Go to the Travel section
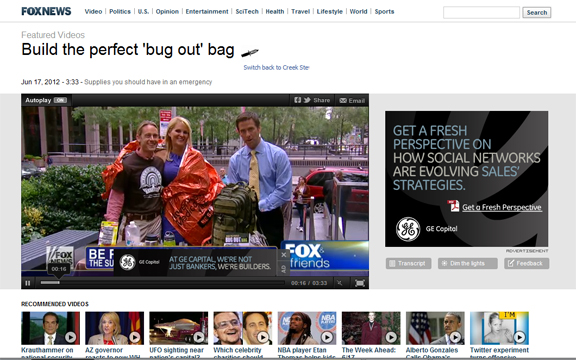Viewport: 576px width, 360px height. tap(300, 11)
